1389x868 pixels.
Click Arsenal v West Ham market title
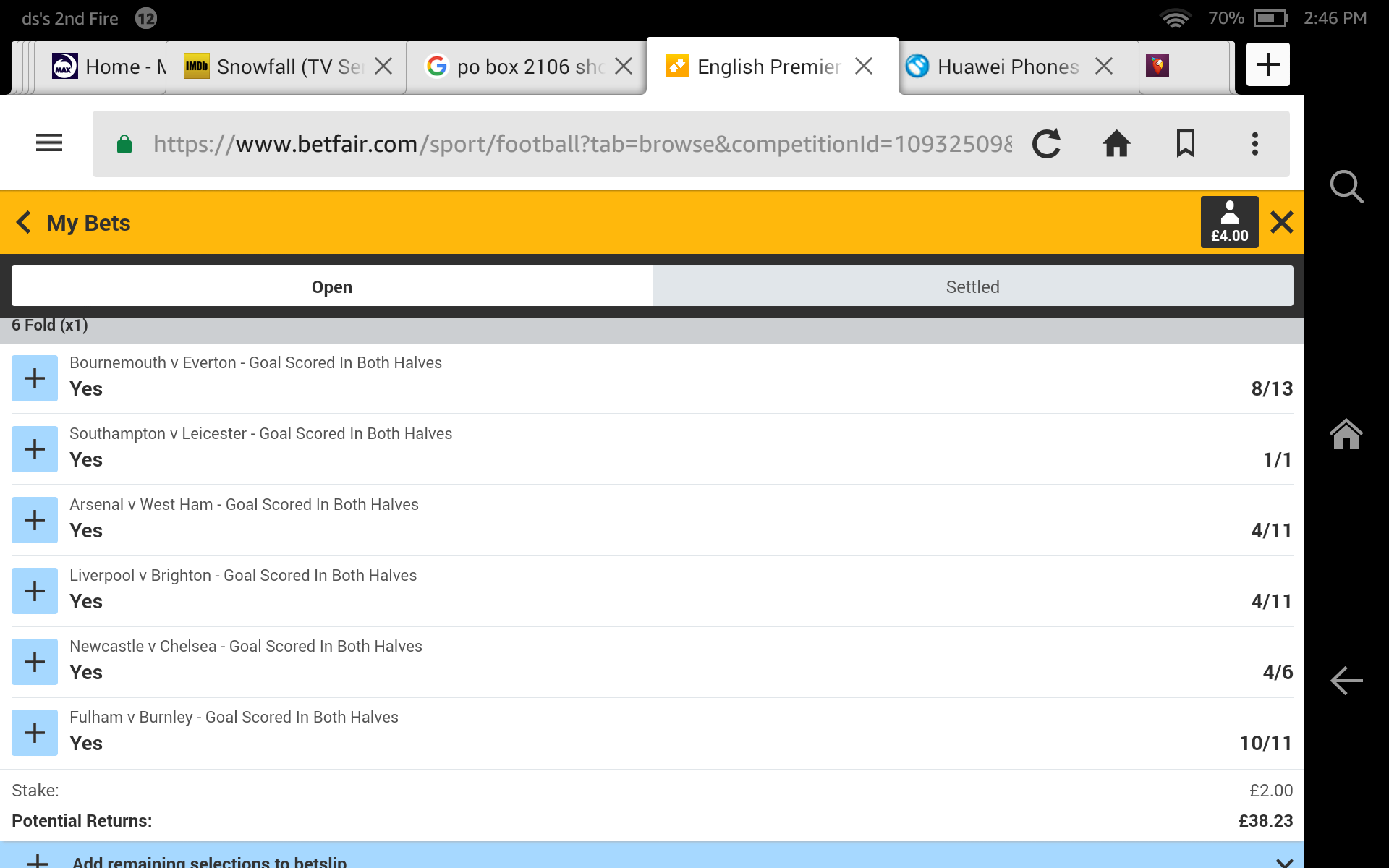click(244, 504)
